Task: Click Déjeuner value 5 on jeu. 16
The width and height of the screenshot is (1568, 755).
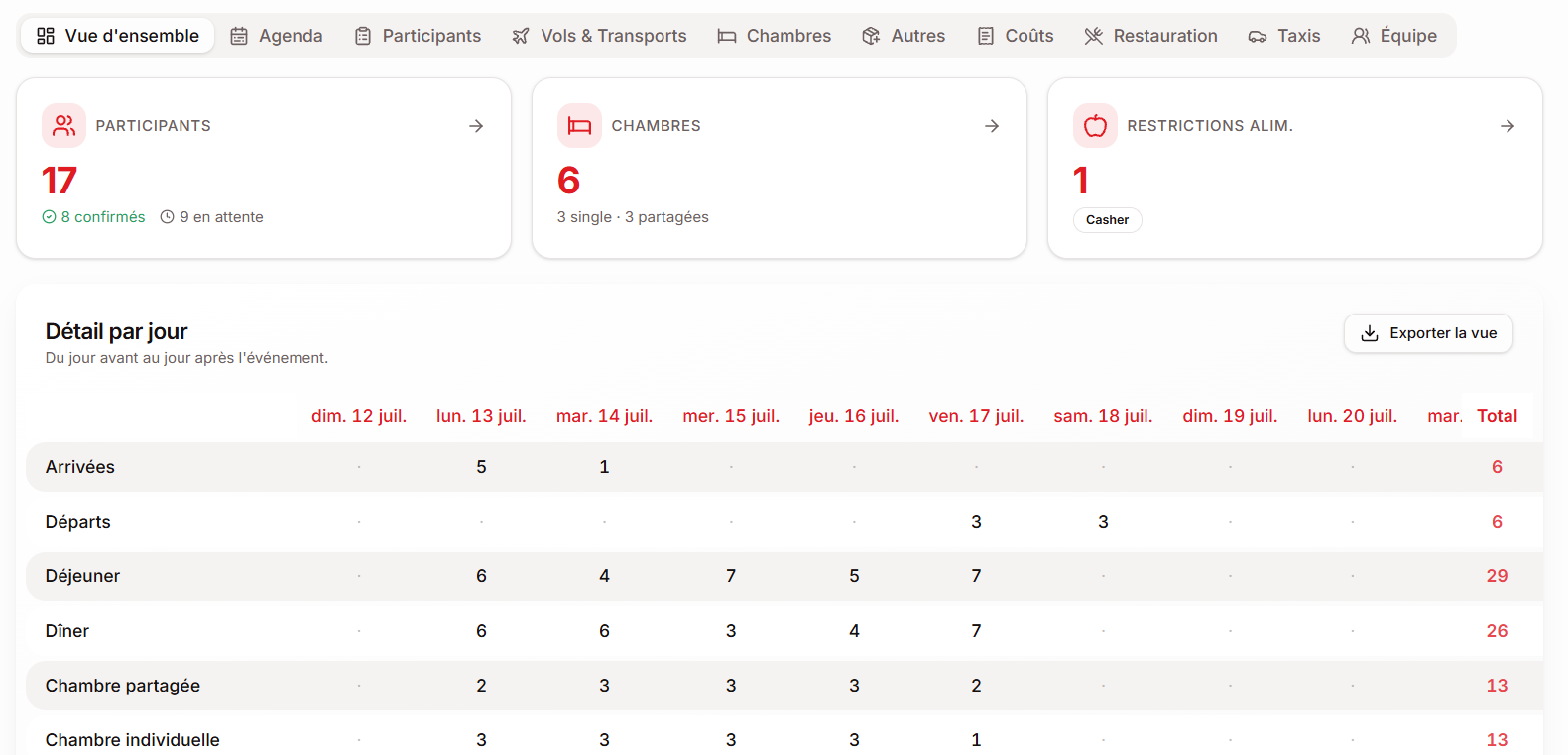Action: 854,576
